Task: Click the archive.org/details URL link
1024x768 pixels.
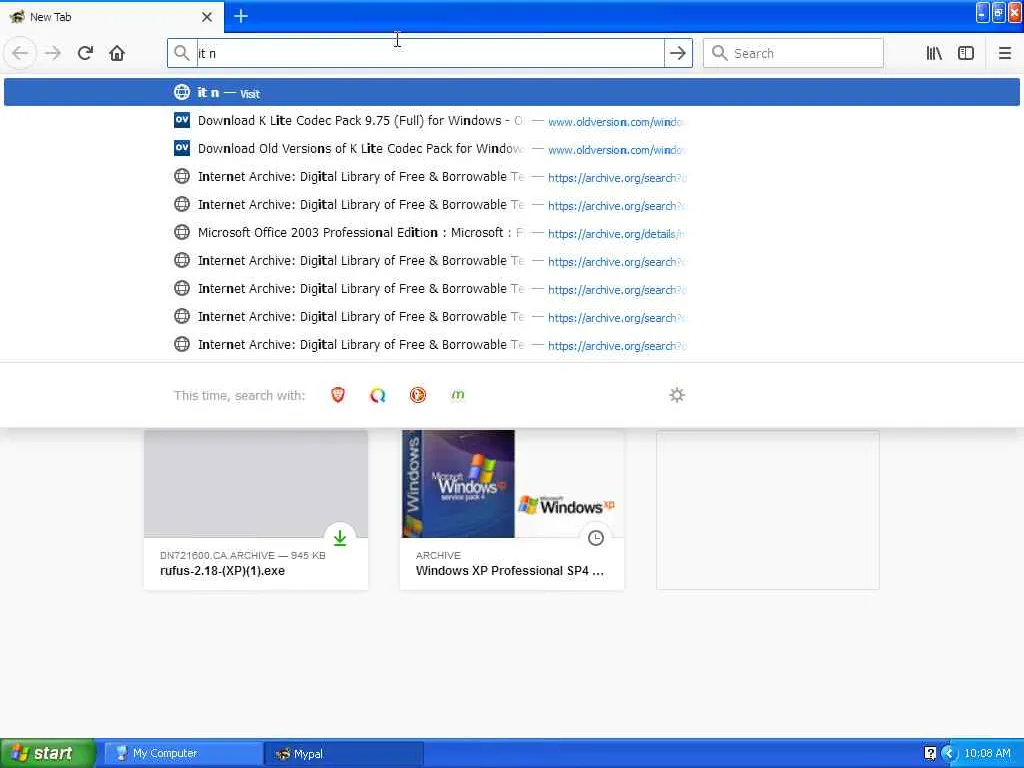Action: pyautogui.click(x=616, y=234)
